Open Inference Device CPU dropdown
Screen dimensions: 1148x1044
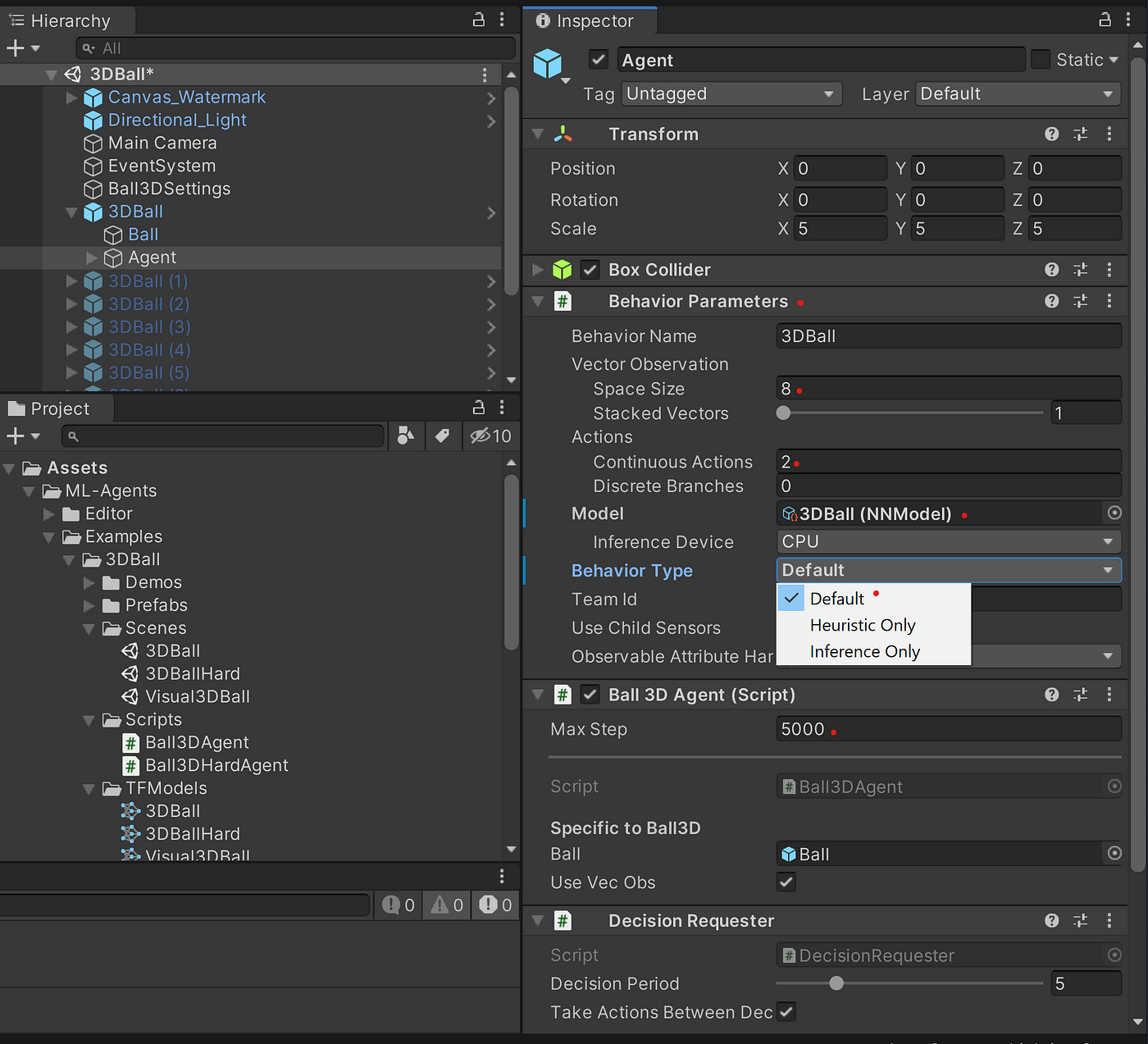949,541
